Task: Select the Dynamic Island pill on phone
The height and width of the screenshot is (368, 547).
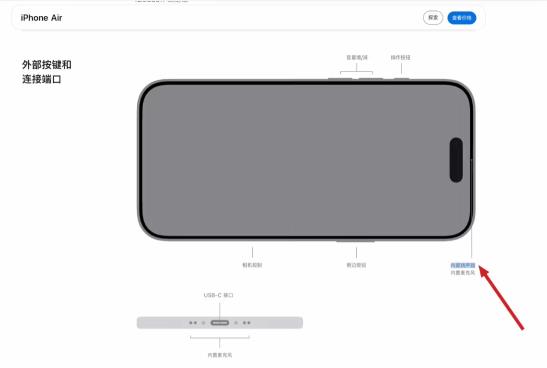Action: pyautogui.click(x=456, y=160)
